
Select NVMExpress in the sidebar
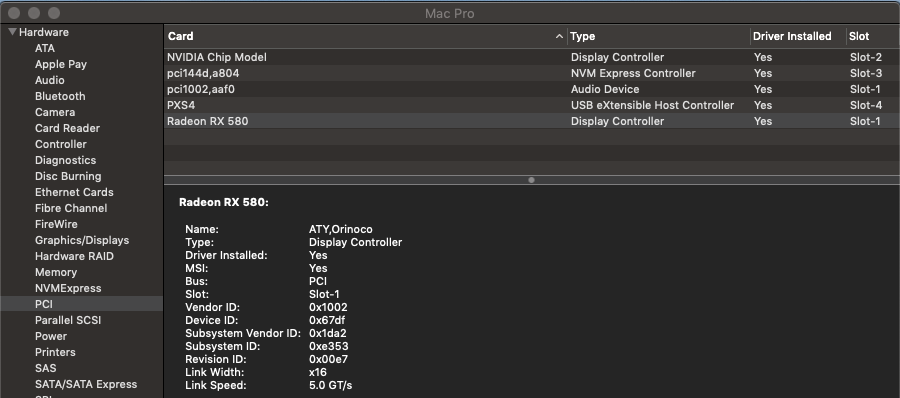click(x=68, y=288)
